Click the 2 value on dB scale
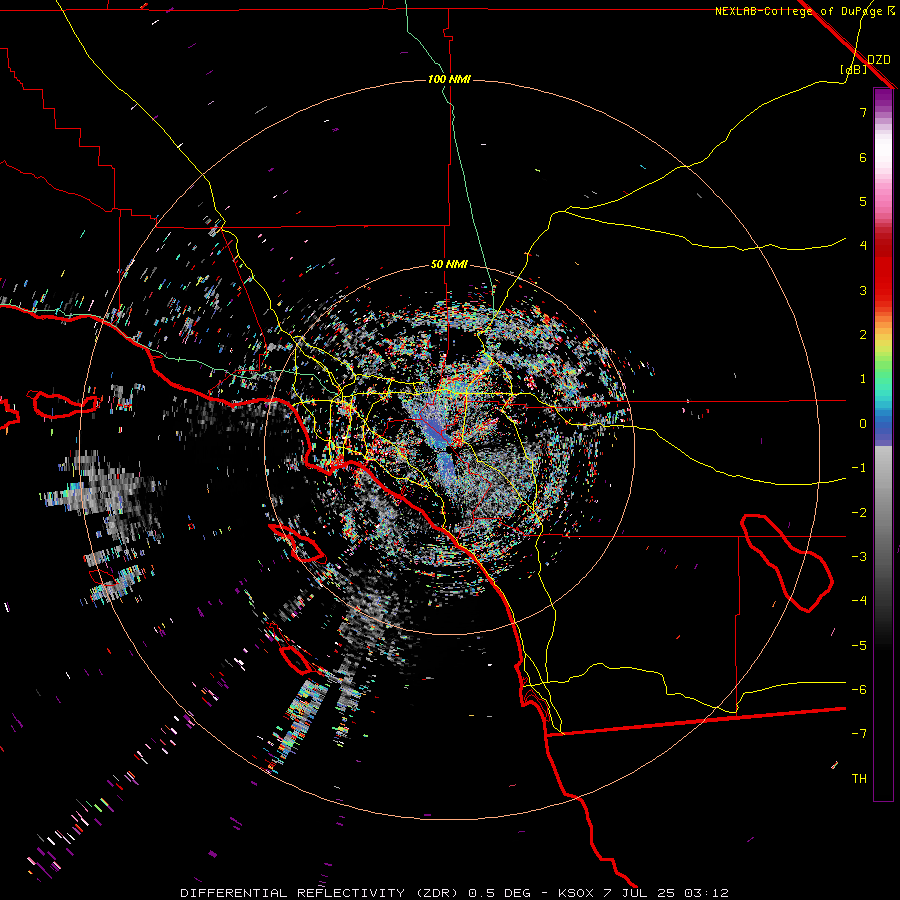This screenshot has width=900, height=900. coord(863,335)
